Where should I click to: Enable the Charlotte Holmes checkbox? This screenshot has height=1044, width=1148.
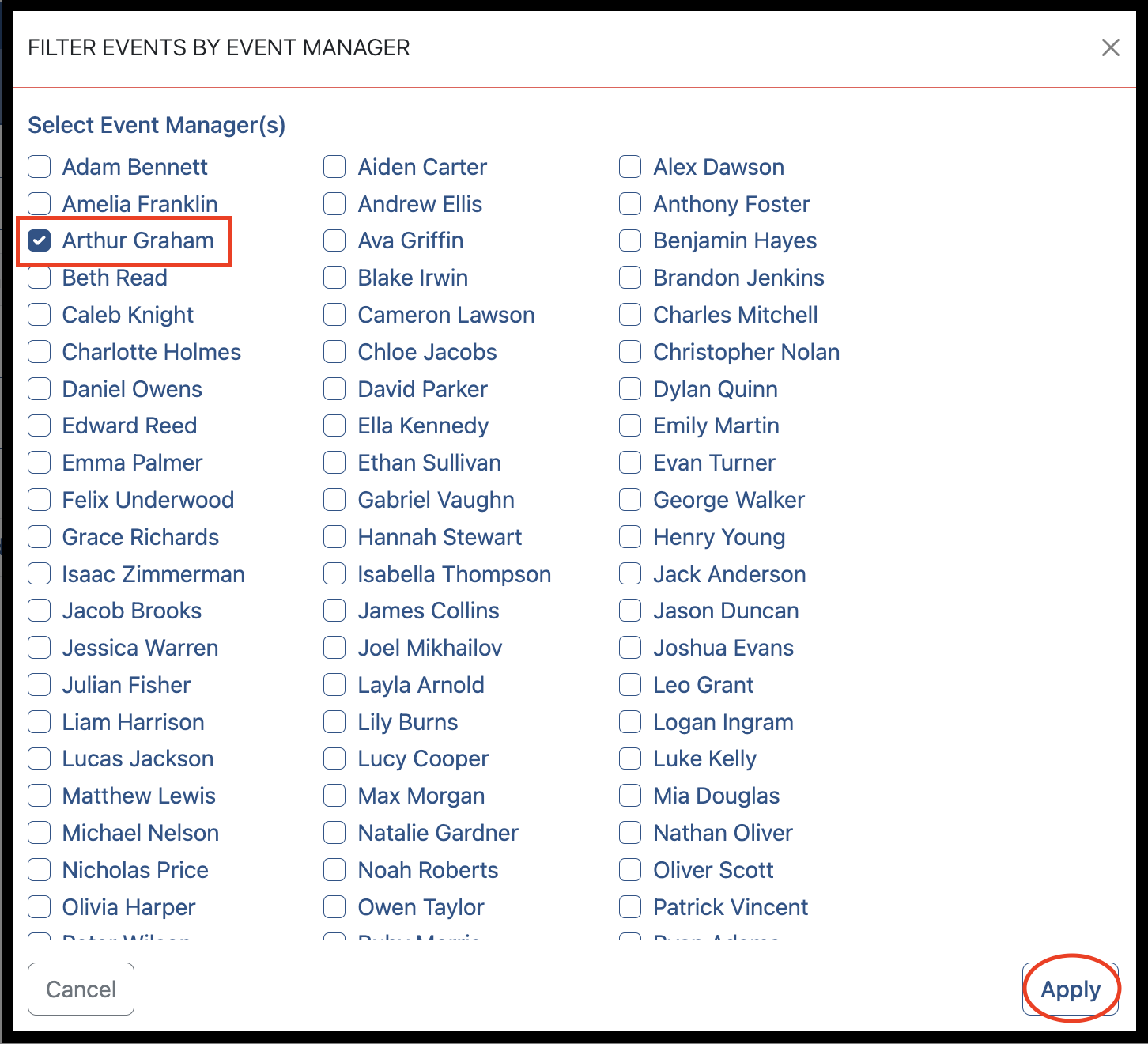coord(40,352)
